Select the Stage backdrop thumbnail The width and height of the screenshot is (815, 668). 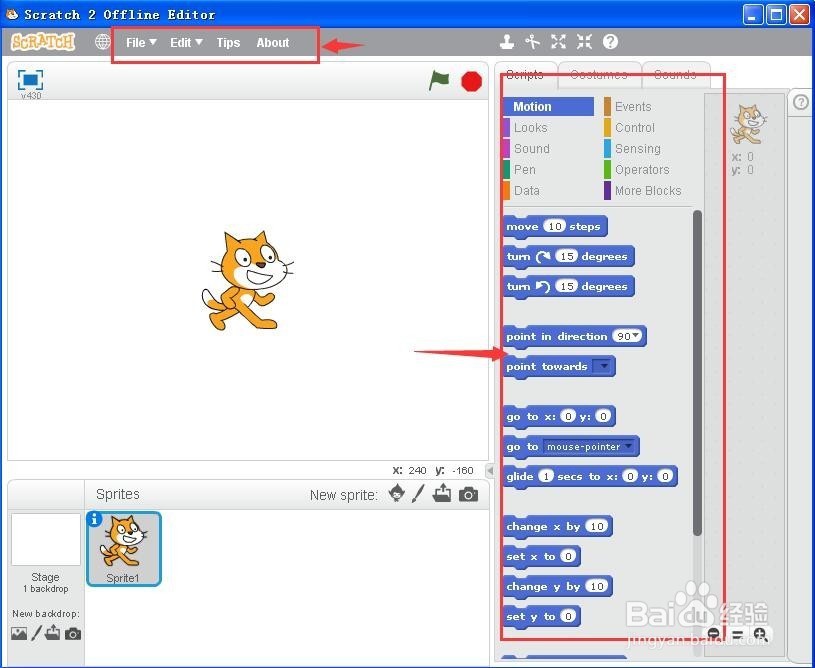[x=46, y=540]
